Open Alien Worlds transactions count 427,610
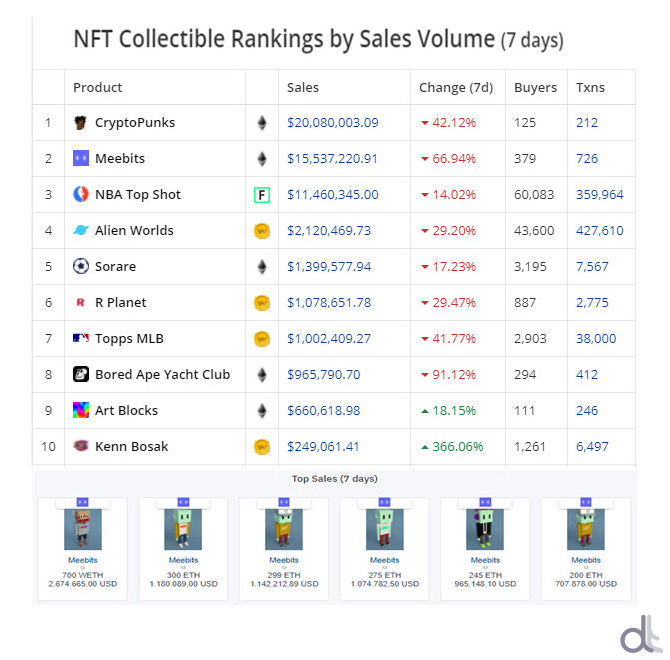670x660 pixels. [599, 230]
